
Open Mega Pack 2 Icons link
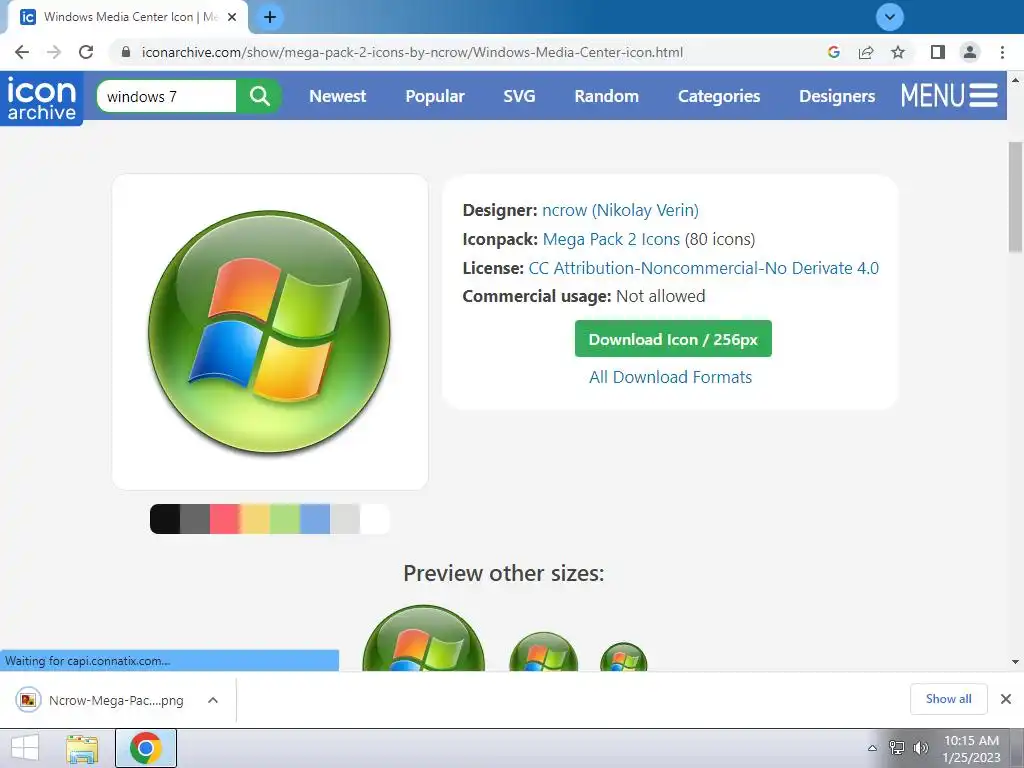coord(611,239)
